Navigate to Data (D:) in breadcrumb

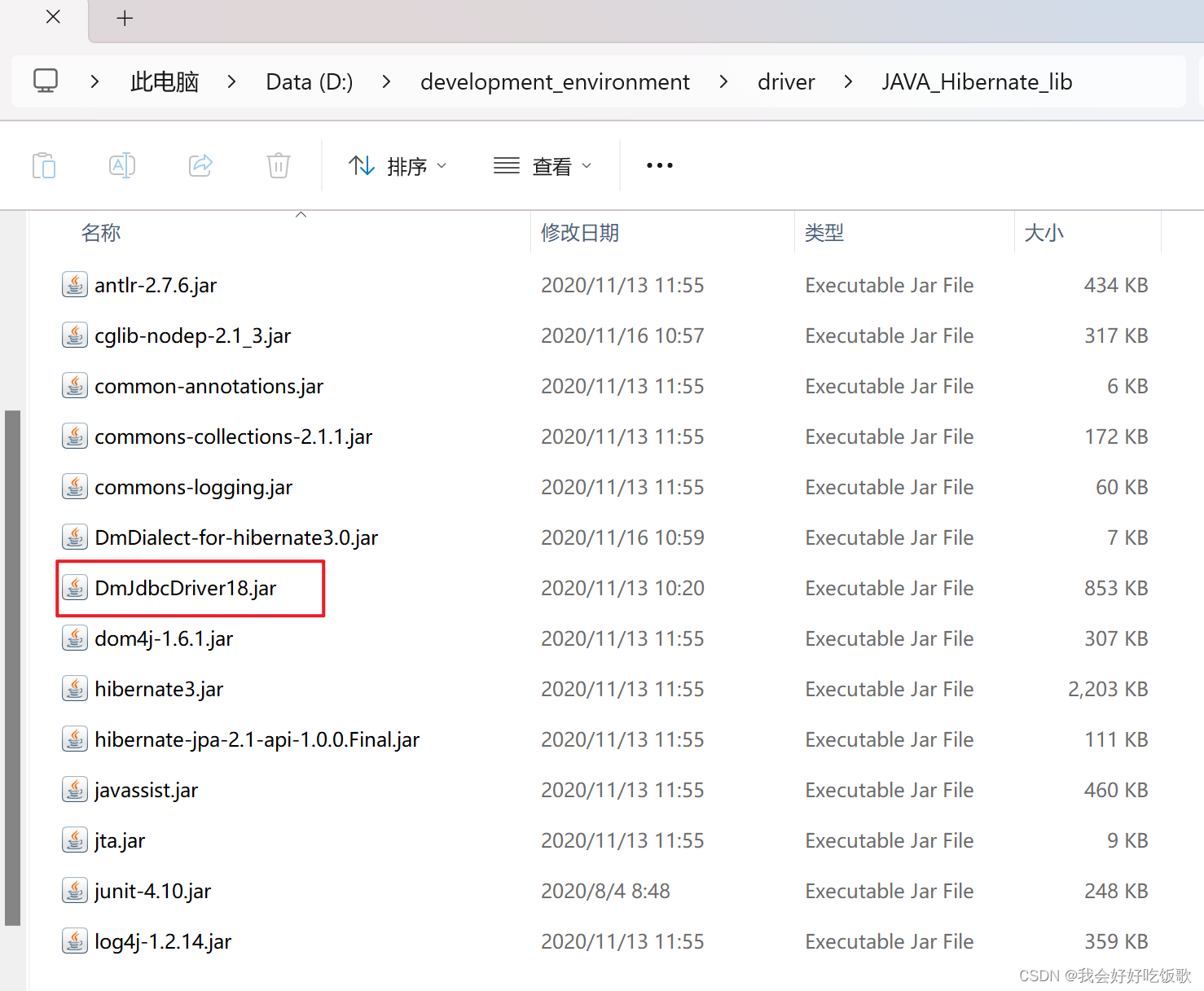310,81
